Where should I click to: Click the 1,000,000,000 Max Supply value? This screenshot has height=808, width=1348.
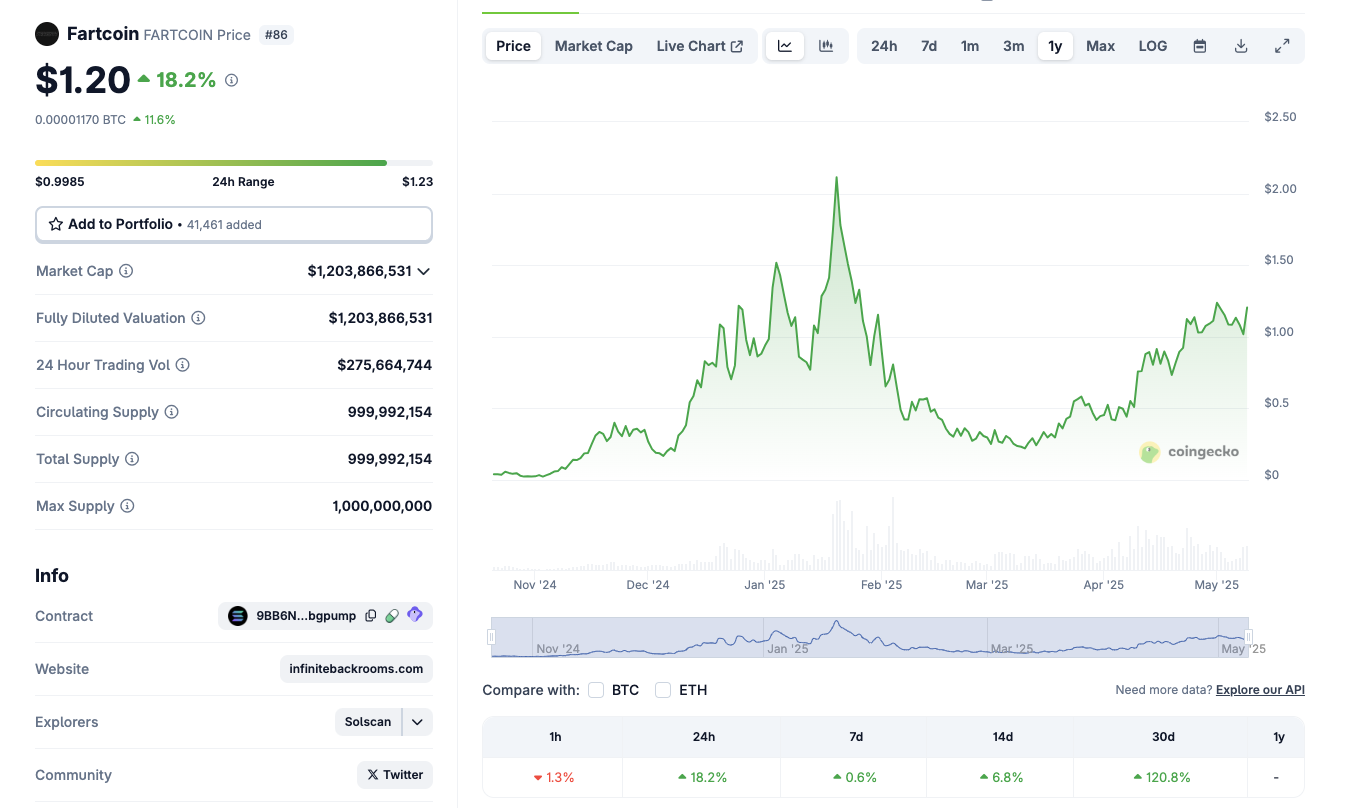[382, 506]
